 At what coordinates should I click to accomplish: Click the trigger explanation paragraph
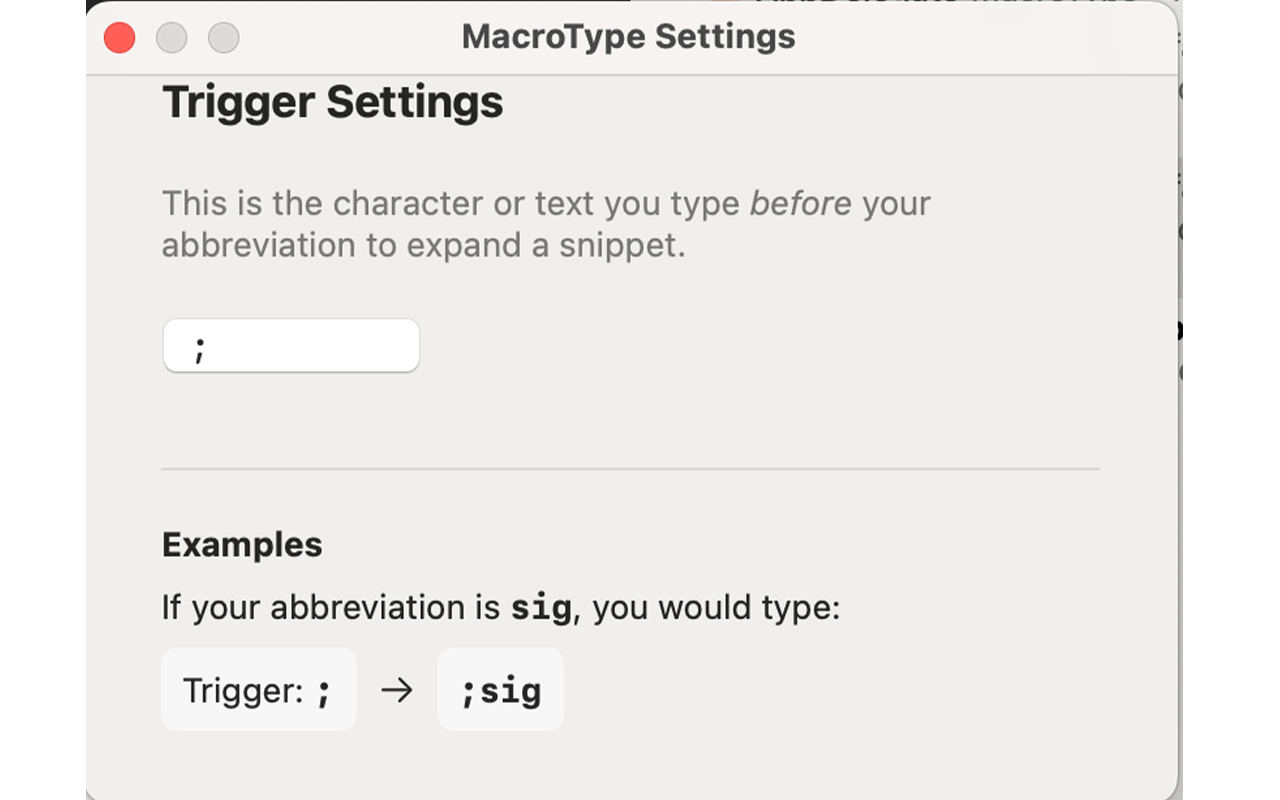(x=546, y=223)
